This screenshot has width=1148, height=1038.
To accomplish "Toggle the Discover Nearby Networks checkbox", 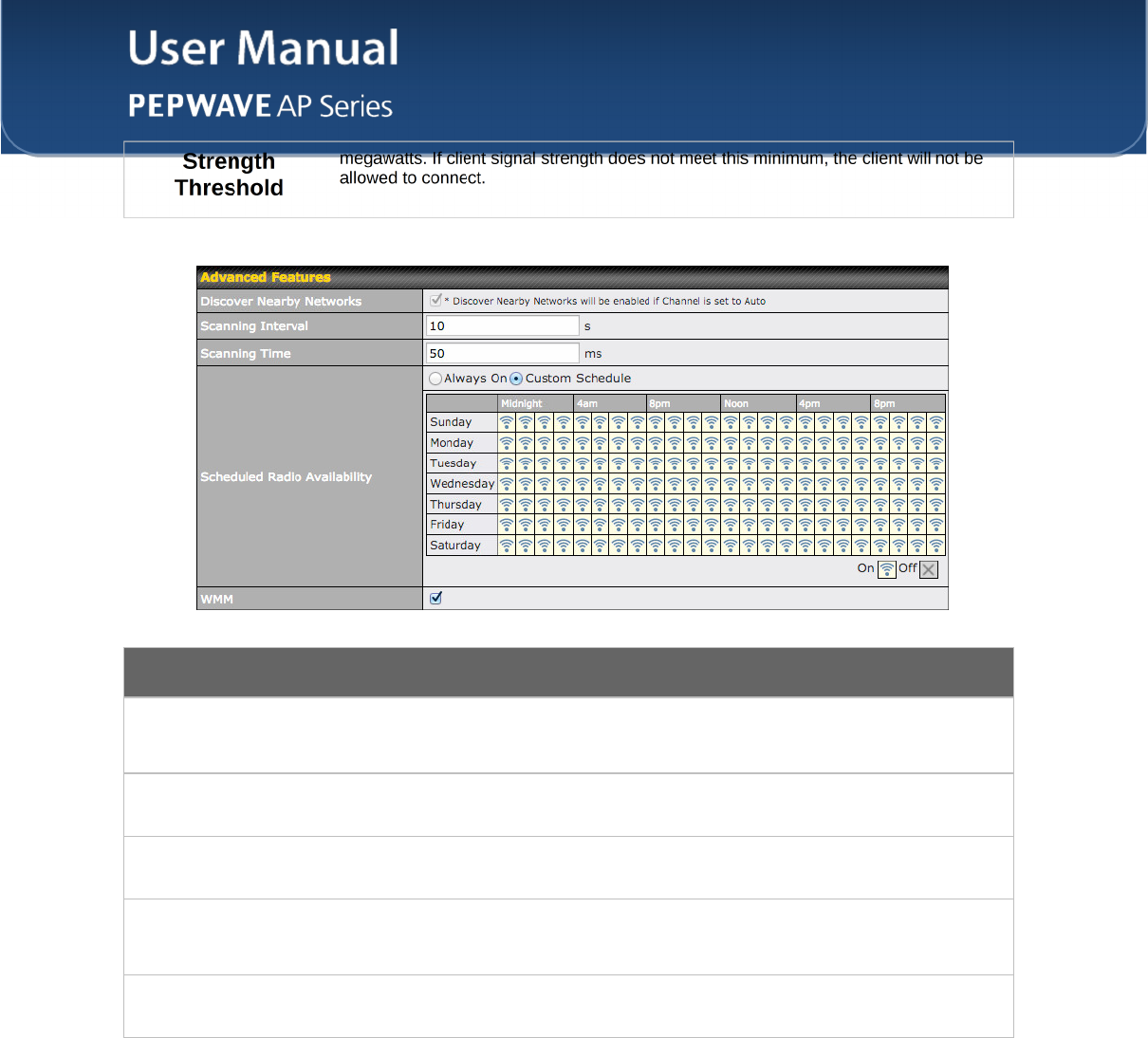I will click(435, 300).
